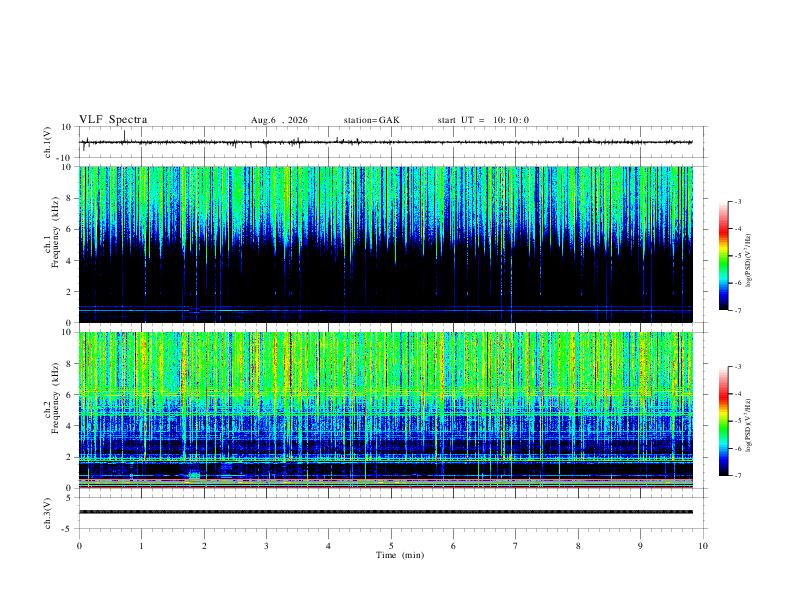
Task: Click the ch.2 spectrogram panel
Action: [386, 410]
